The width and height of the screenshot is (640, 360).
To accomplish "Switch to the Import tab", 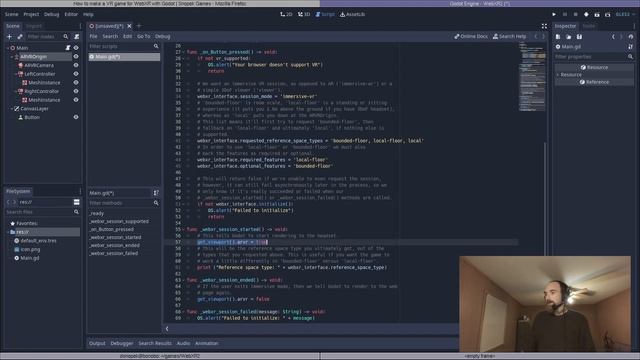I will pyautogui.click(x=34, y=26).
